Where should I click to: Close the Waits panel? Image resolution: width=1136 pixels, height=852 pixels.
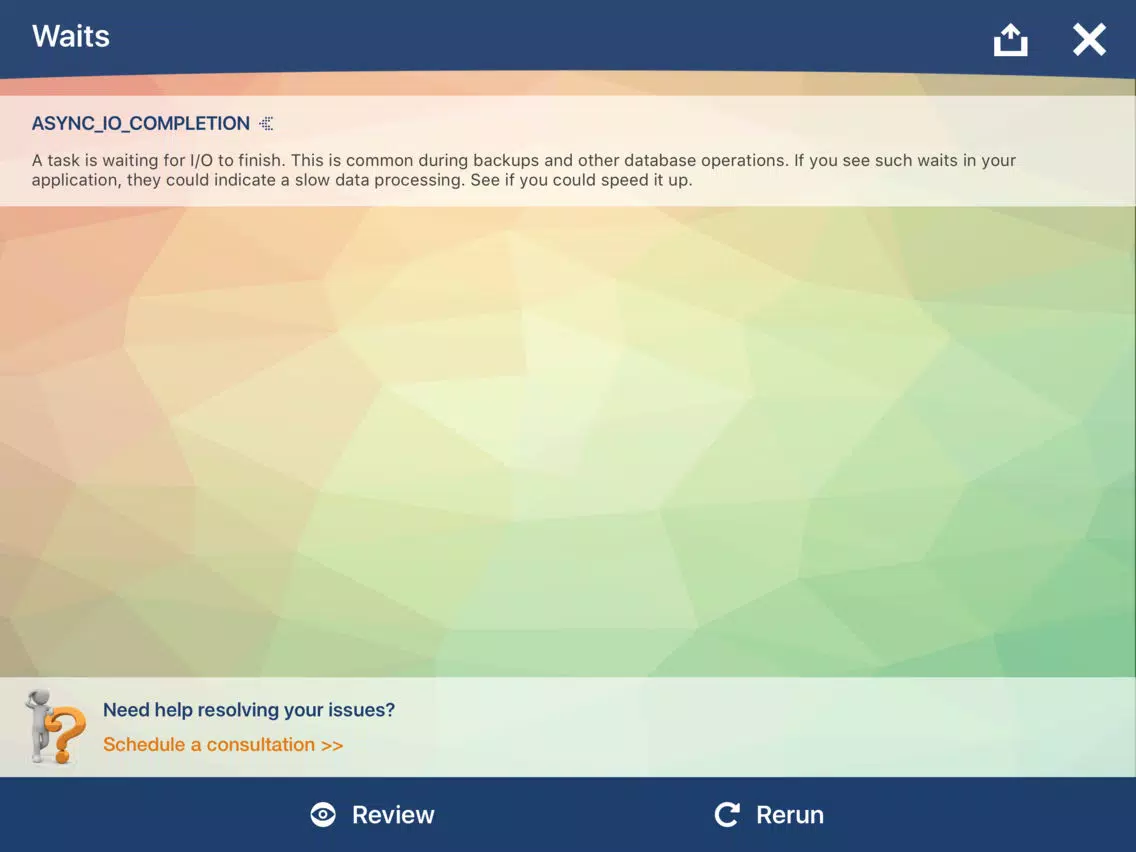click(x=1089, y=39)
